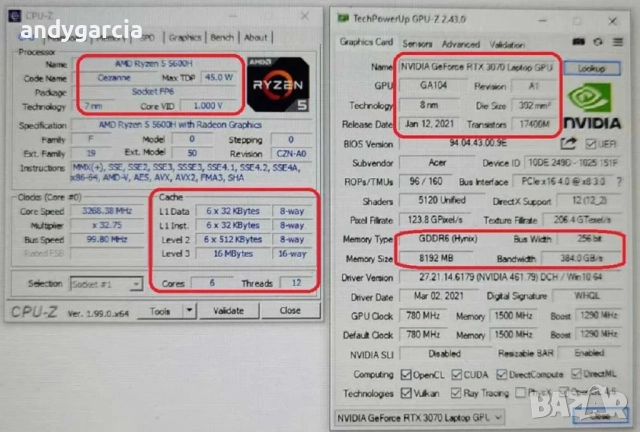Click the Cores value 6
This screenshot has height=432, width=640.
pos(212,283)
